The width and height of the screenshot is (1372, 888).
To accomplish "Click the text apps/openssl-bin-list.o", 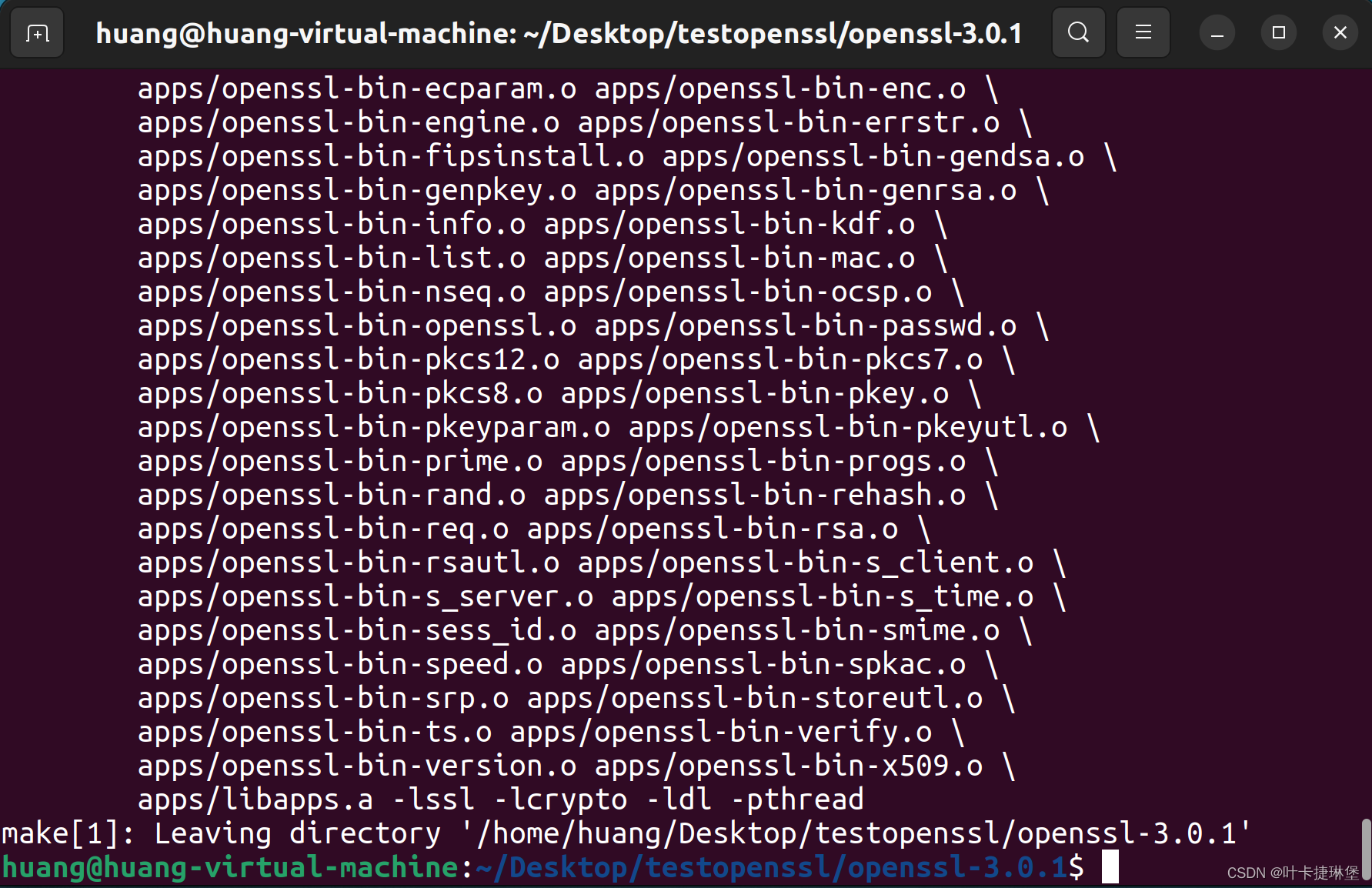I will (332, 259).
